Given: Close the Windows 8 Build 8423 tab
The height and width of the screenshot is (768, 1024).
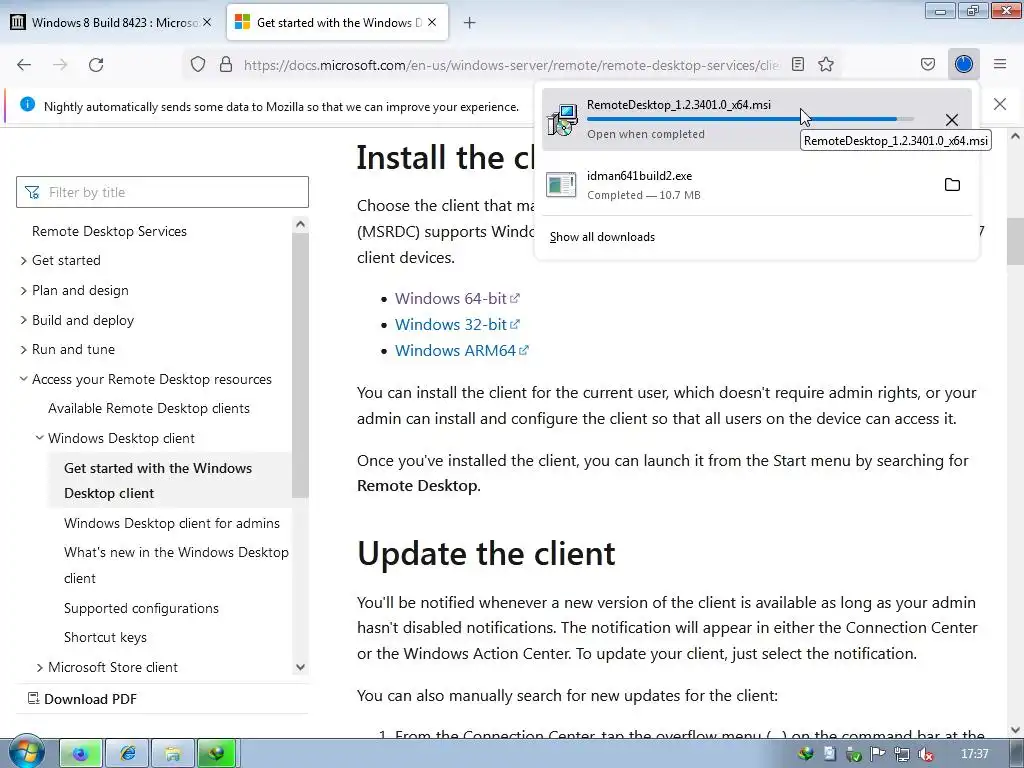Looking at the screenshot, I should [207, 22].
